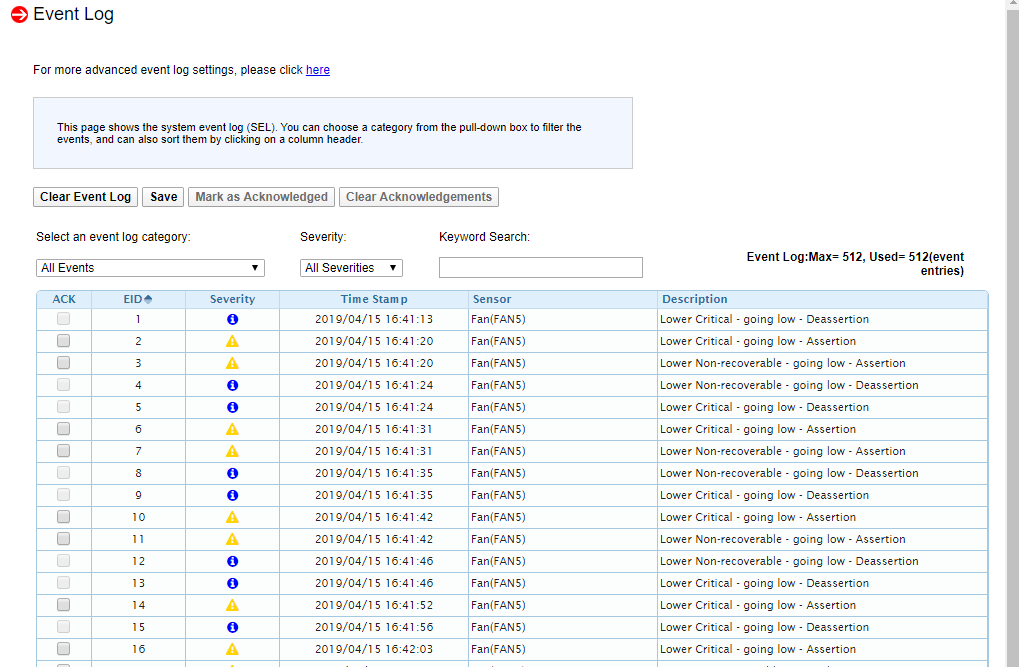1019x667 pixels.
Task: Check the ACK box for event 16
Action: coord(63,649)
